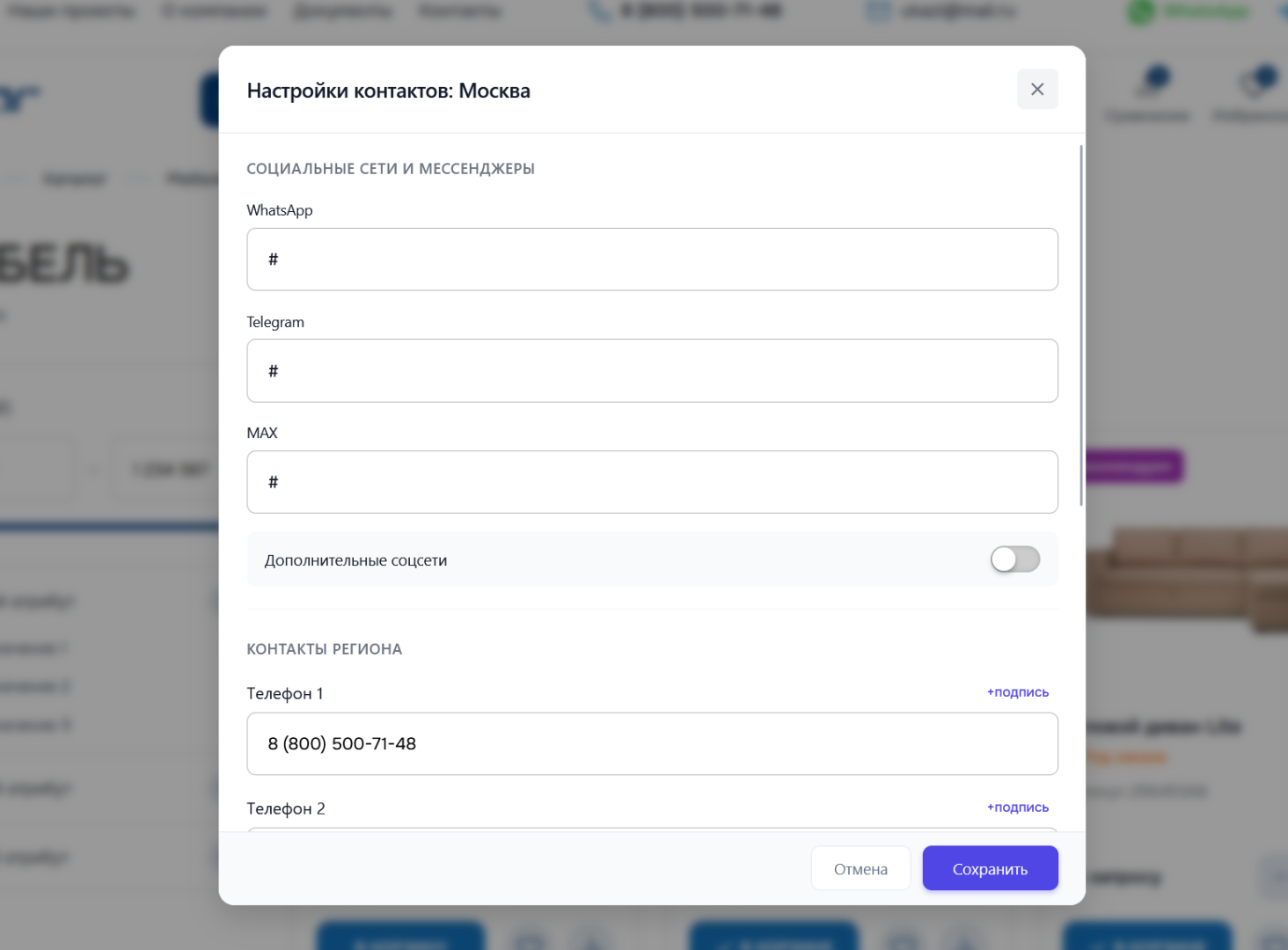Click the email envelope icon in header

point(877,11)
